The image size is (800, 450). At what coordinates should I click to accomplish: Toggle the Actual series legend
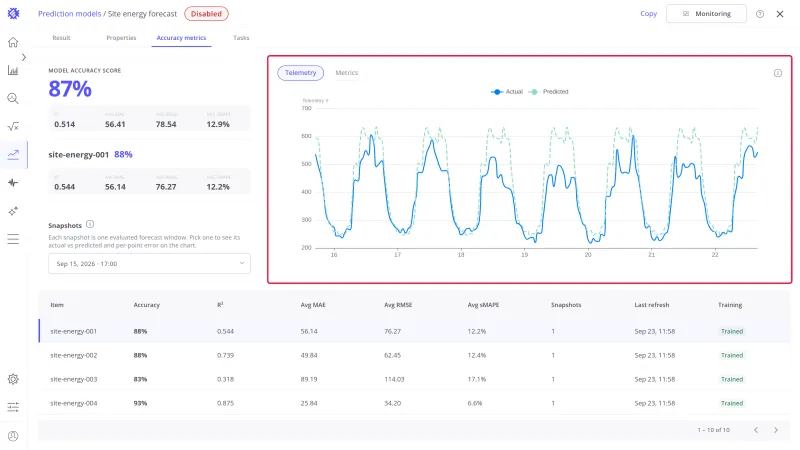point(507,92)
